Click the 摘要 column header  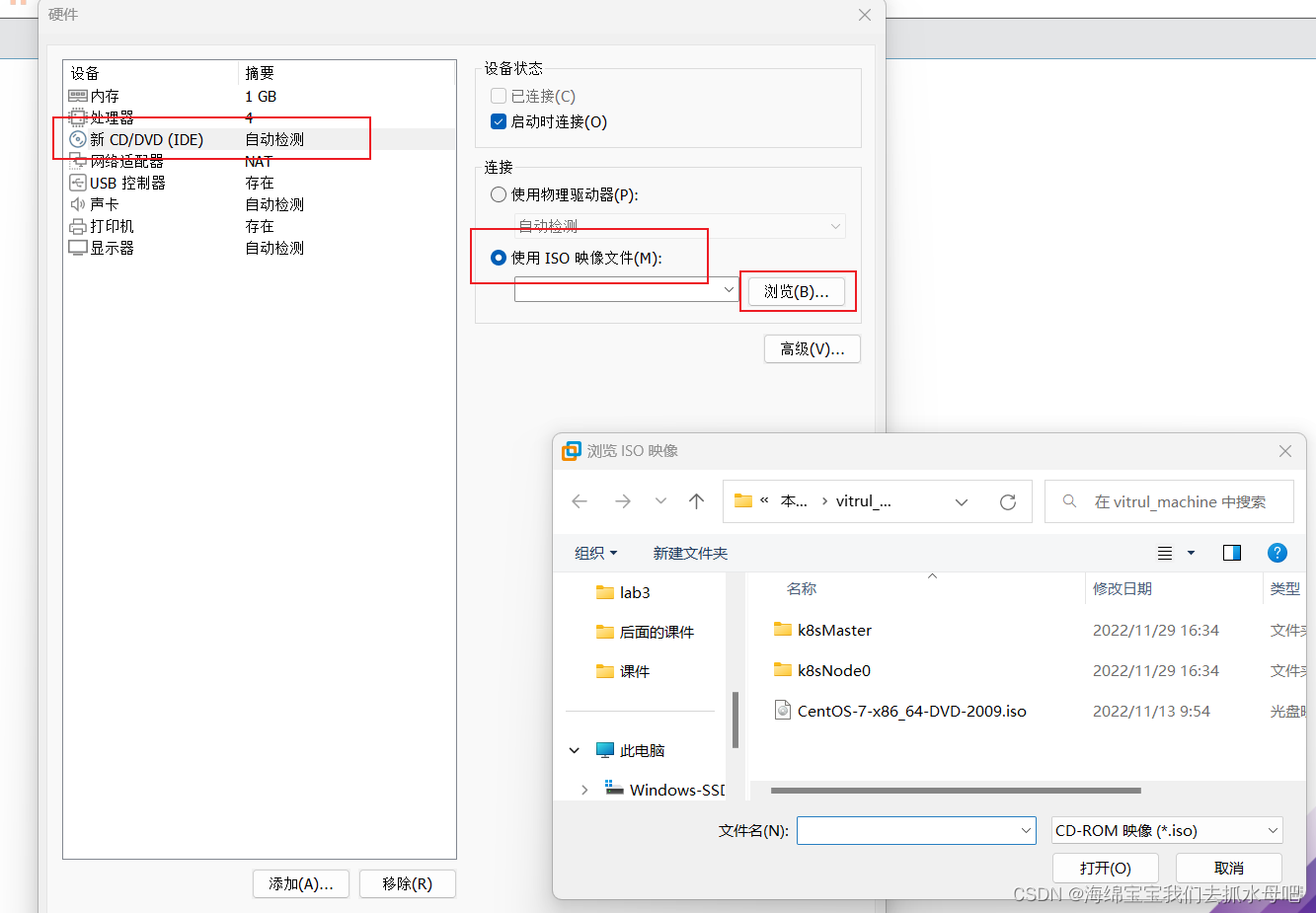(260, 73)
